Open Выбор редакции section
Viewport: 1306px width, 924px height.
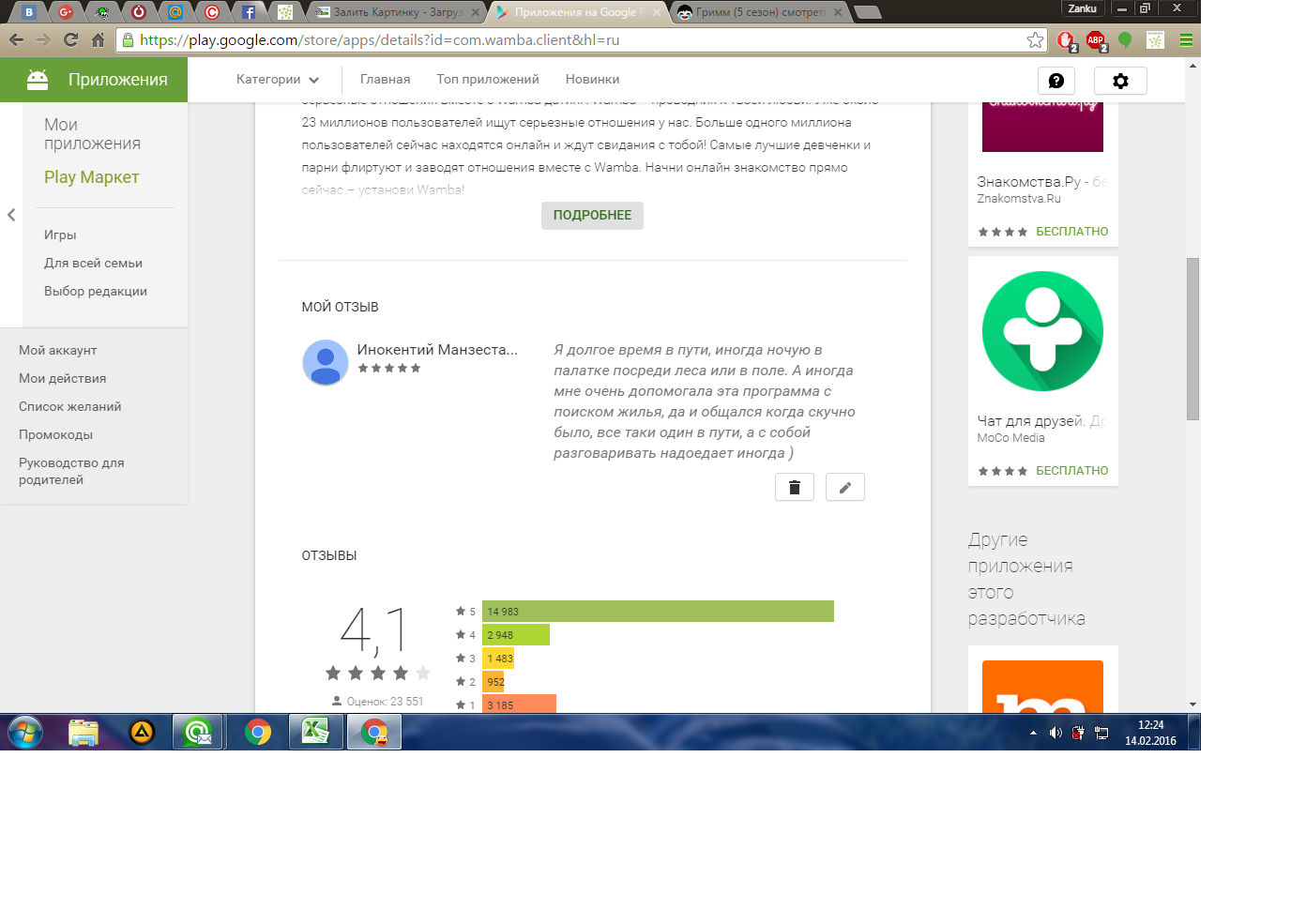pos(96,292)
